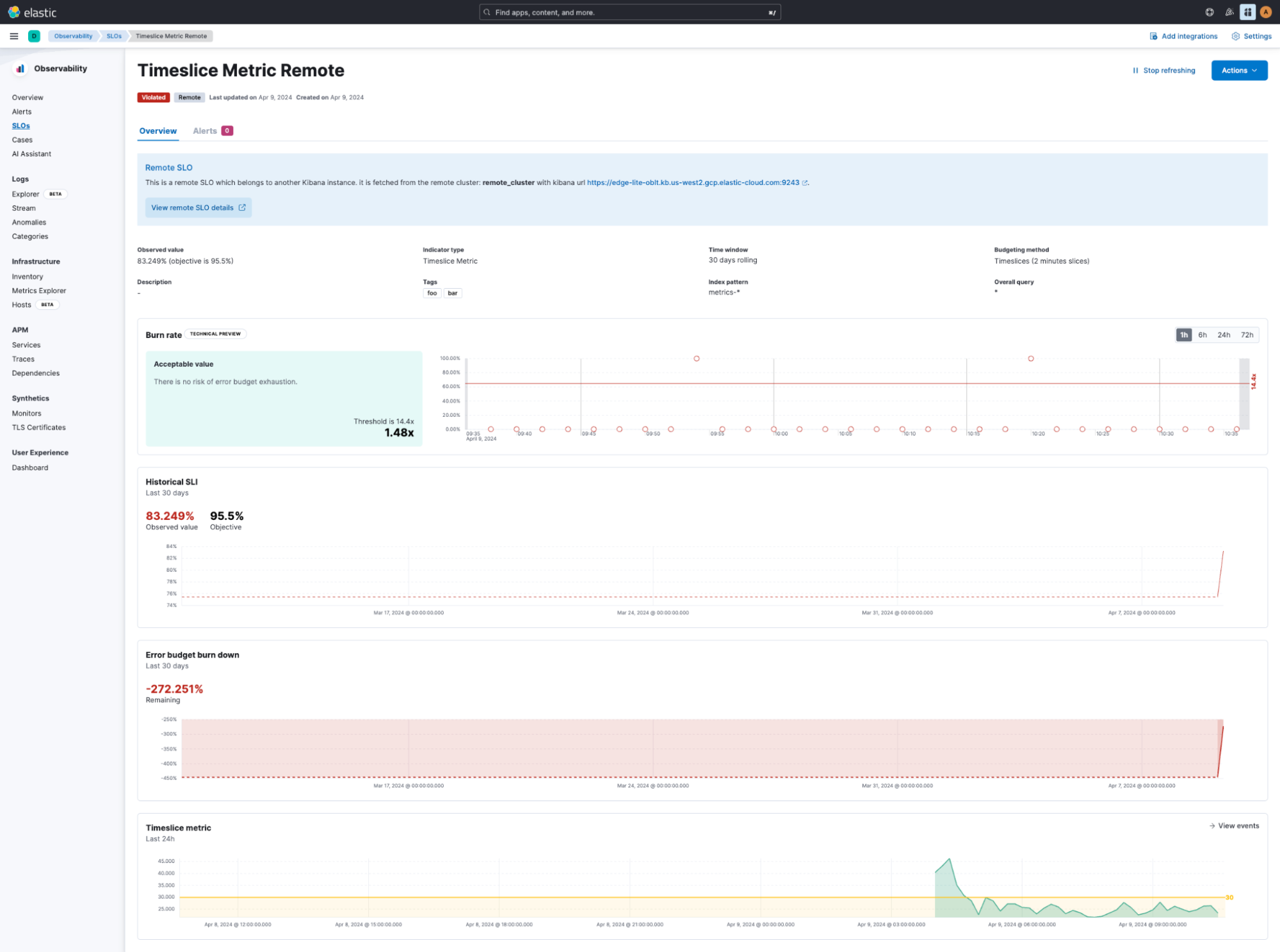Expand the Actions dropdown button
Image resolution: width=1280 pixels, height=952 pixels.
[1240, 70]
